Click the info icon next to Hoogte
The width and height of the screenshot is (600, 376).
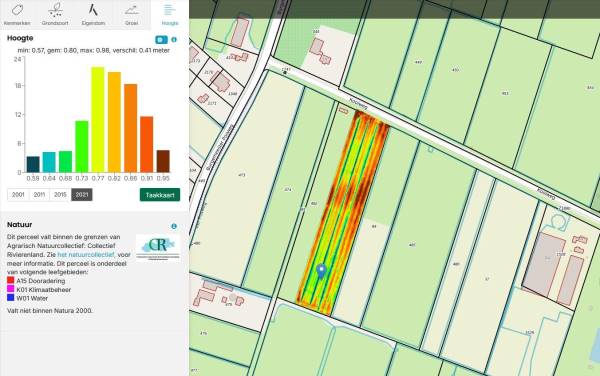174,39
